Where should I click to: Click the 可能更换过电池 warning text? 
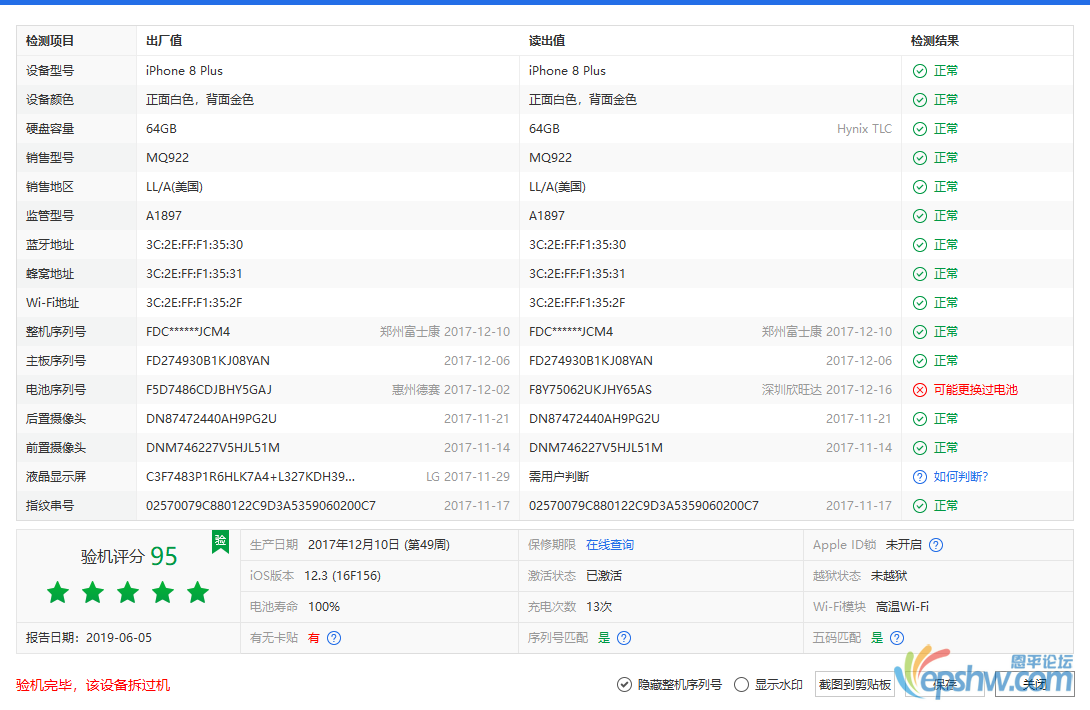tap(975, 390)
